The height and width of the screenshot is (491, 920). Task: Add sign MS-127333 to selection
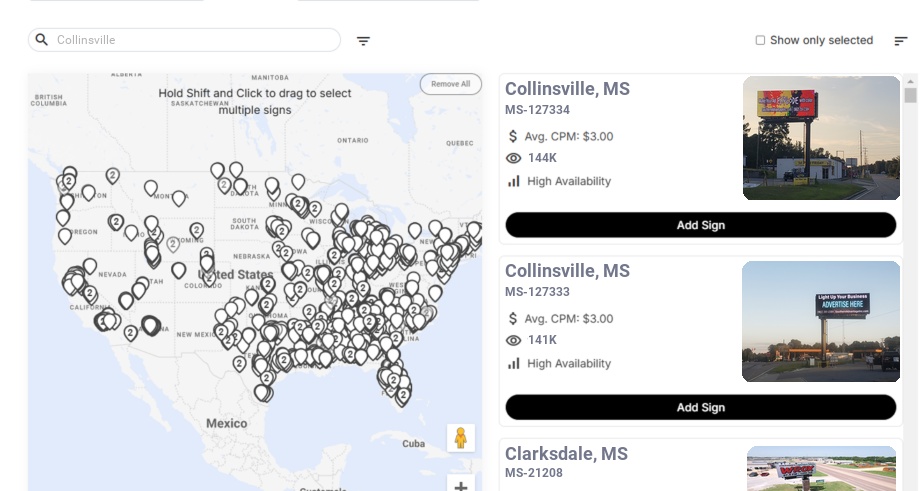[x=700, y=407]
